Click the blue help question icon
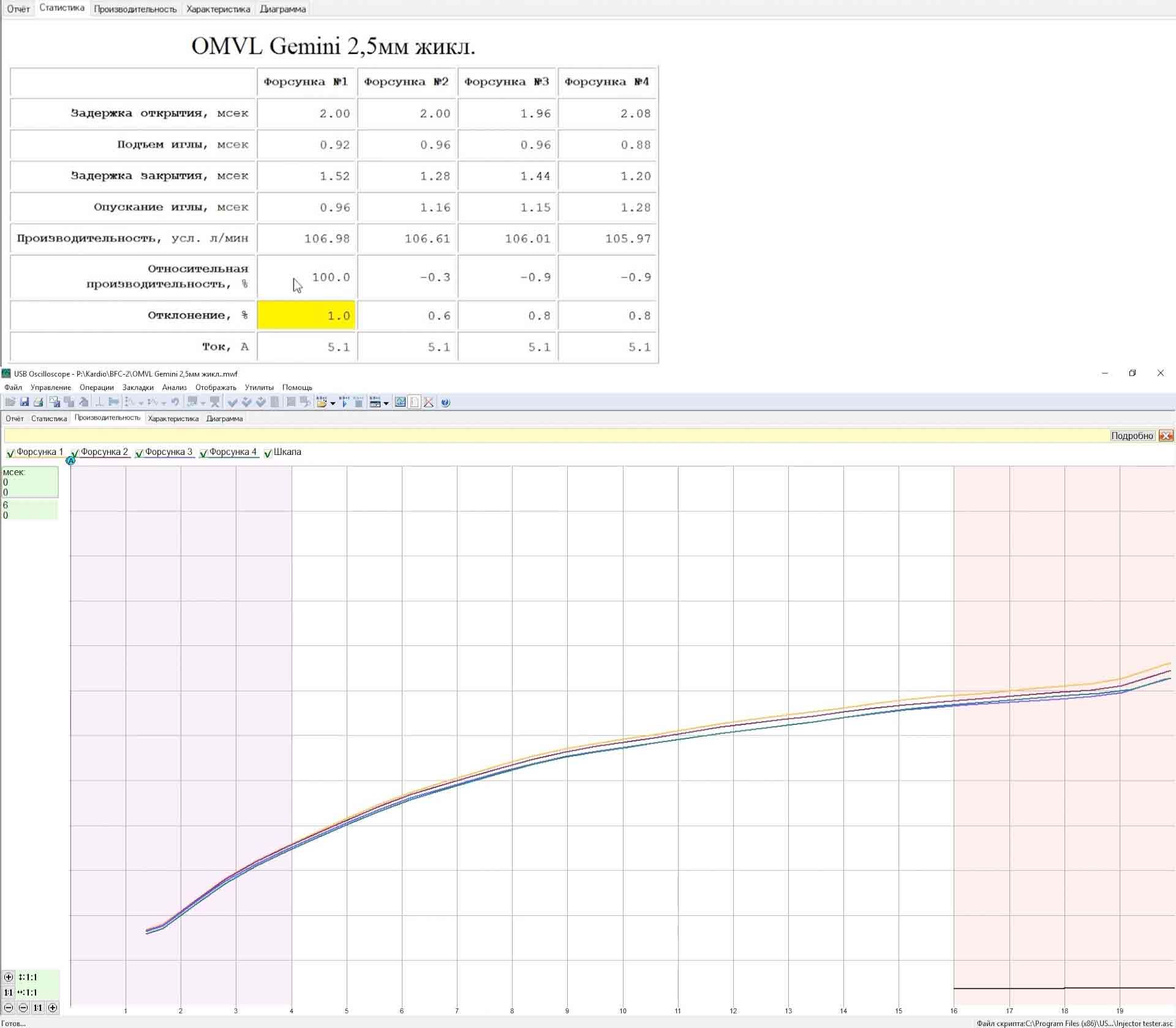Image resolution: width=1176 pixels, height=1028 pixels. (445, 402)
